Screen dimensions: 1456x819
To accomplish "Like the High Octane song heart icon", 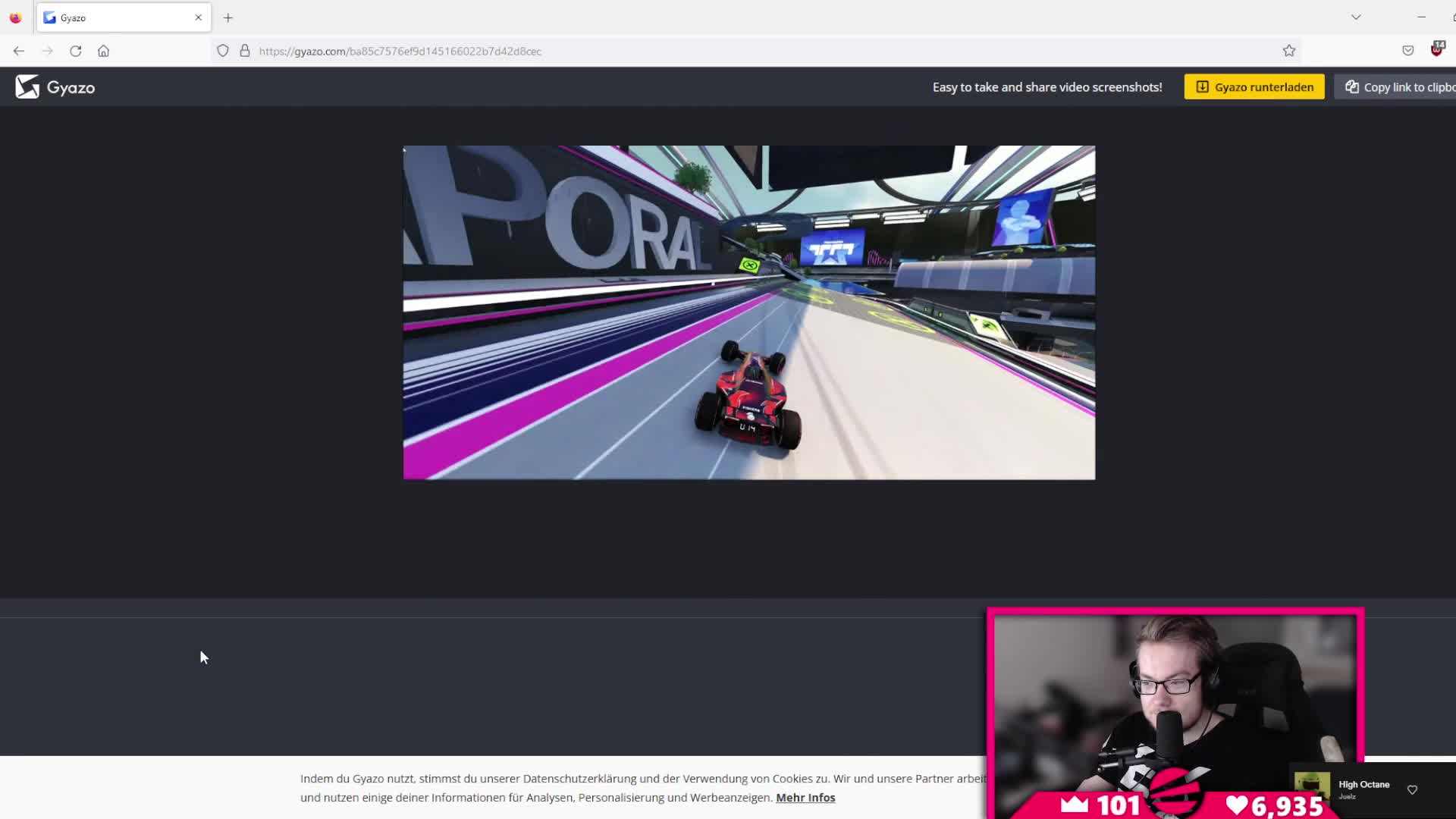I will (1412, 789).
